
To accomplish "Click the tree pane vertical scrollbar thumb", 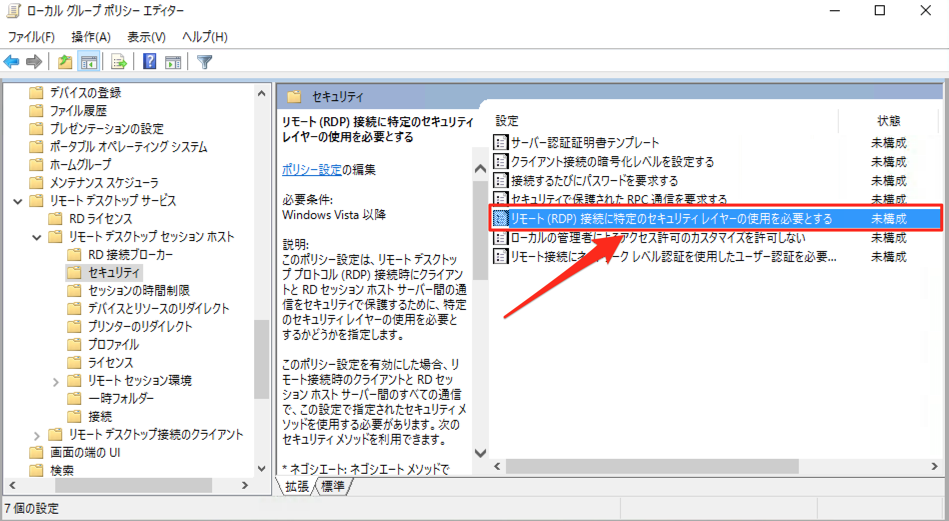I will (261, 359).
